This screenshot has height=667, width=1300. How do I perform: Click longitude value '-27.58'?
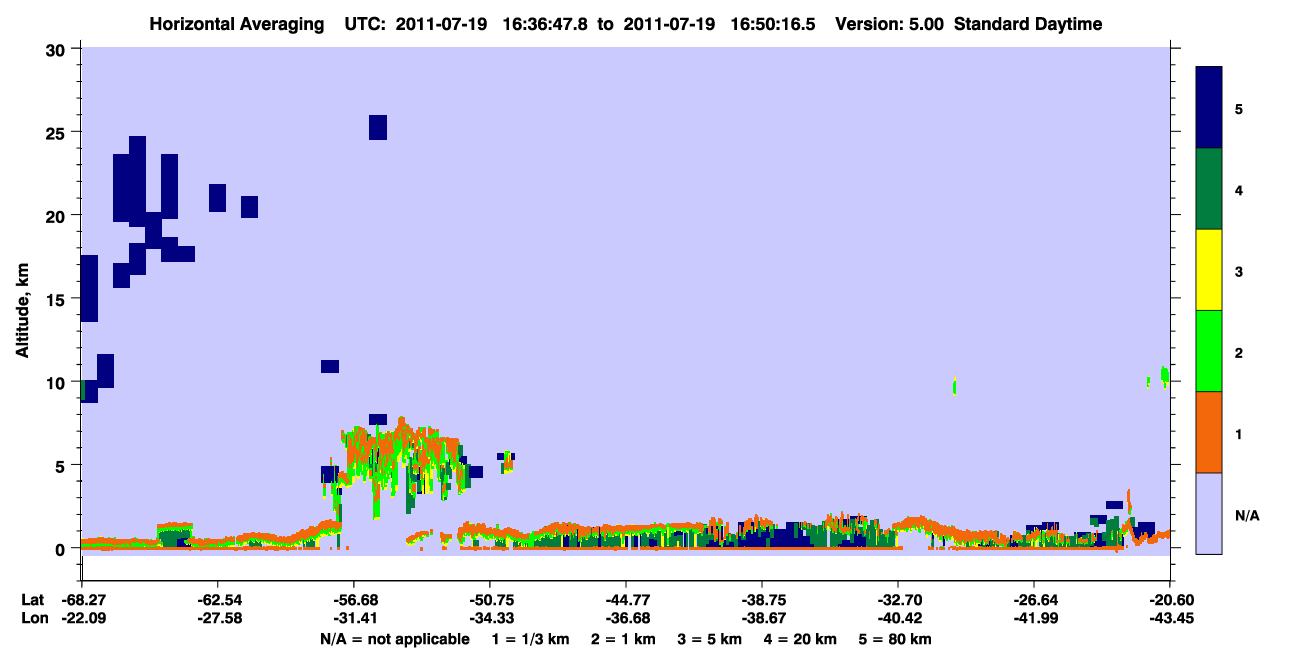pos(217,619)
